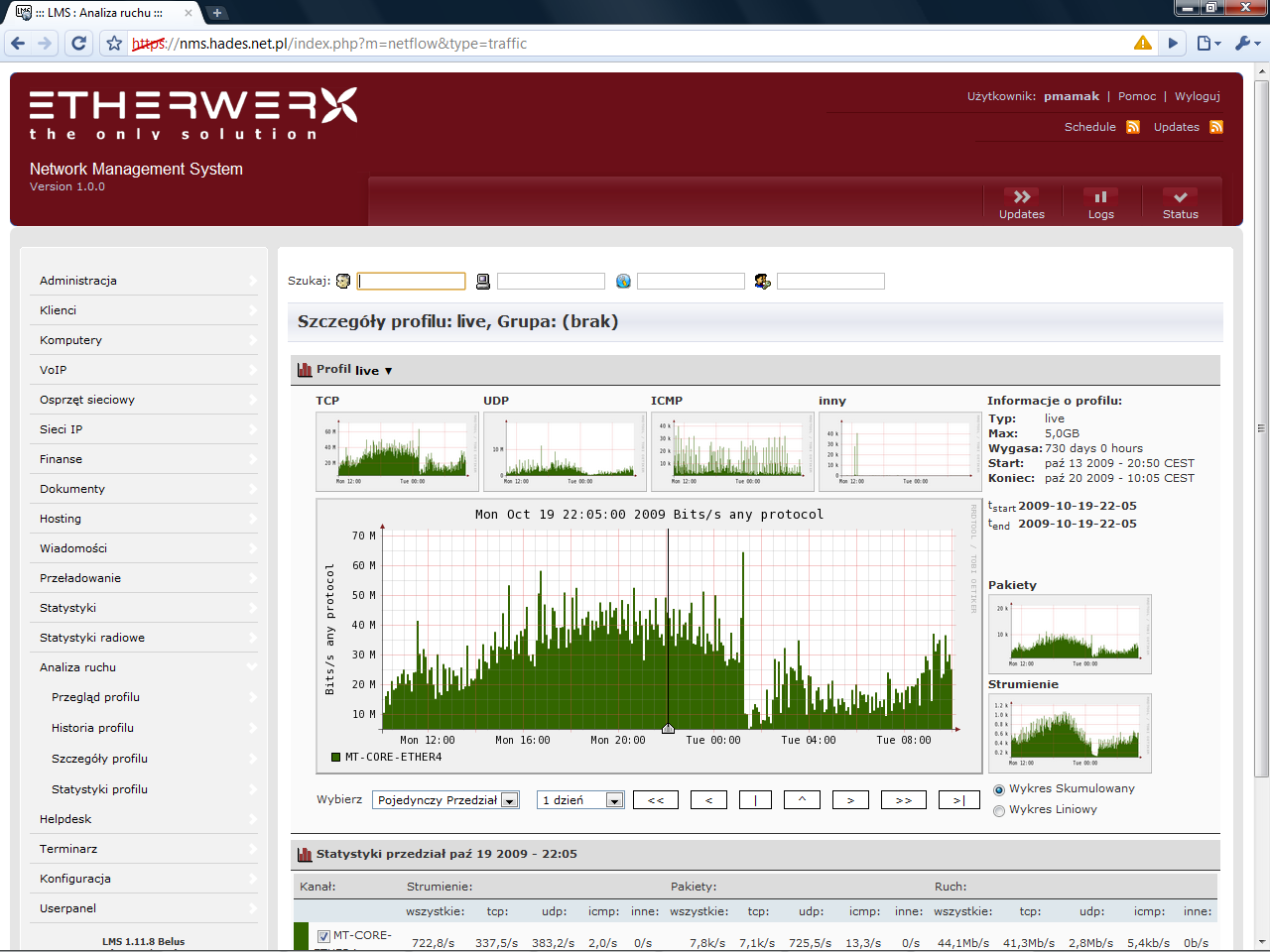The width and height of the screenshot is (1270, 952).
Task: Click the customer search face icon
Action: click(x=343, y=282)
